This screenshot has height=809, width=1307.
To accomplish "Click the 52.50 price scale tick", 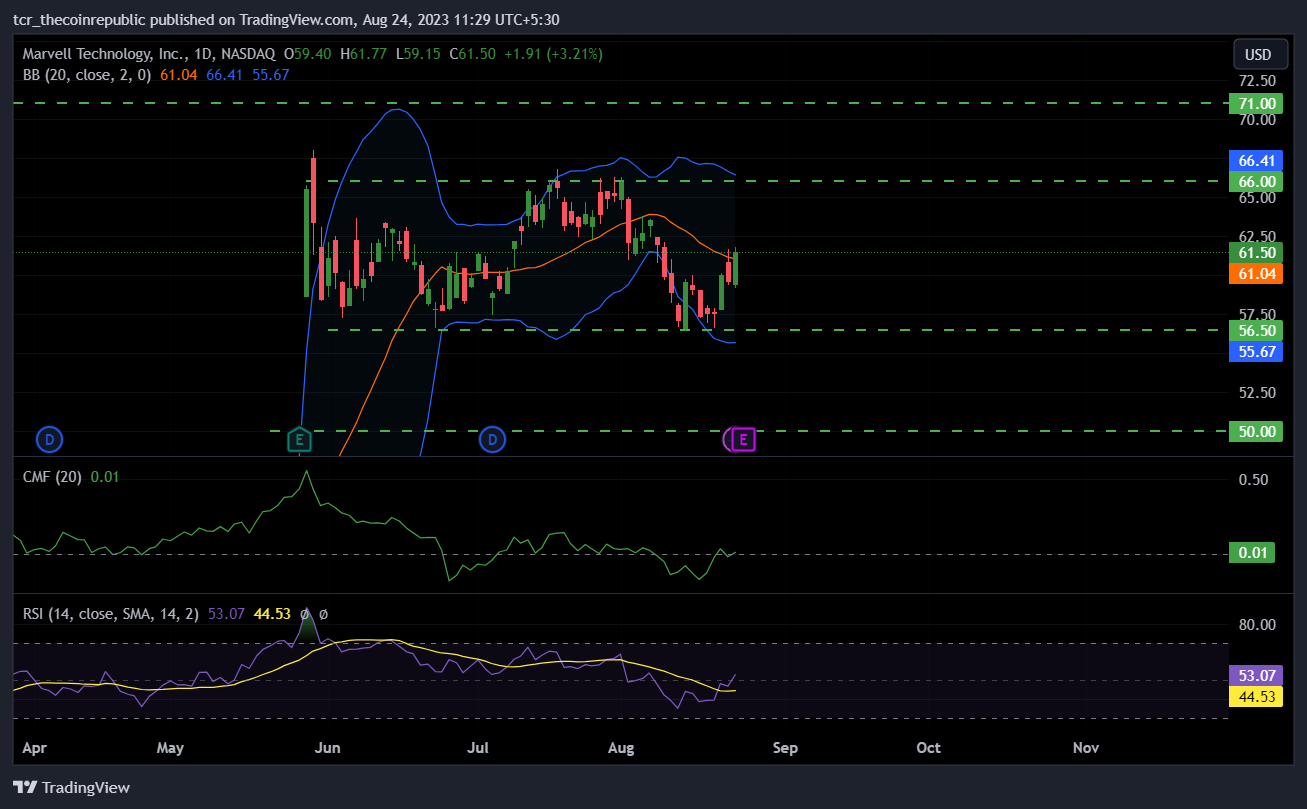I will click(x=1256, y=392).
